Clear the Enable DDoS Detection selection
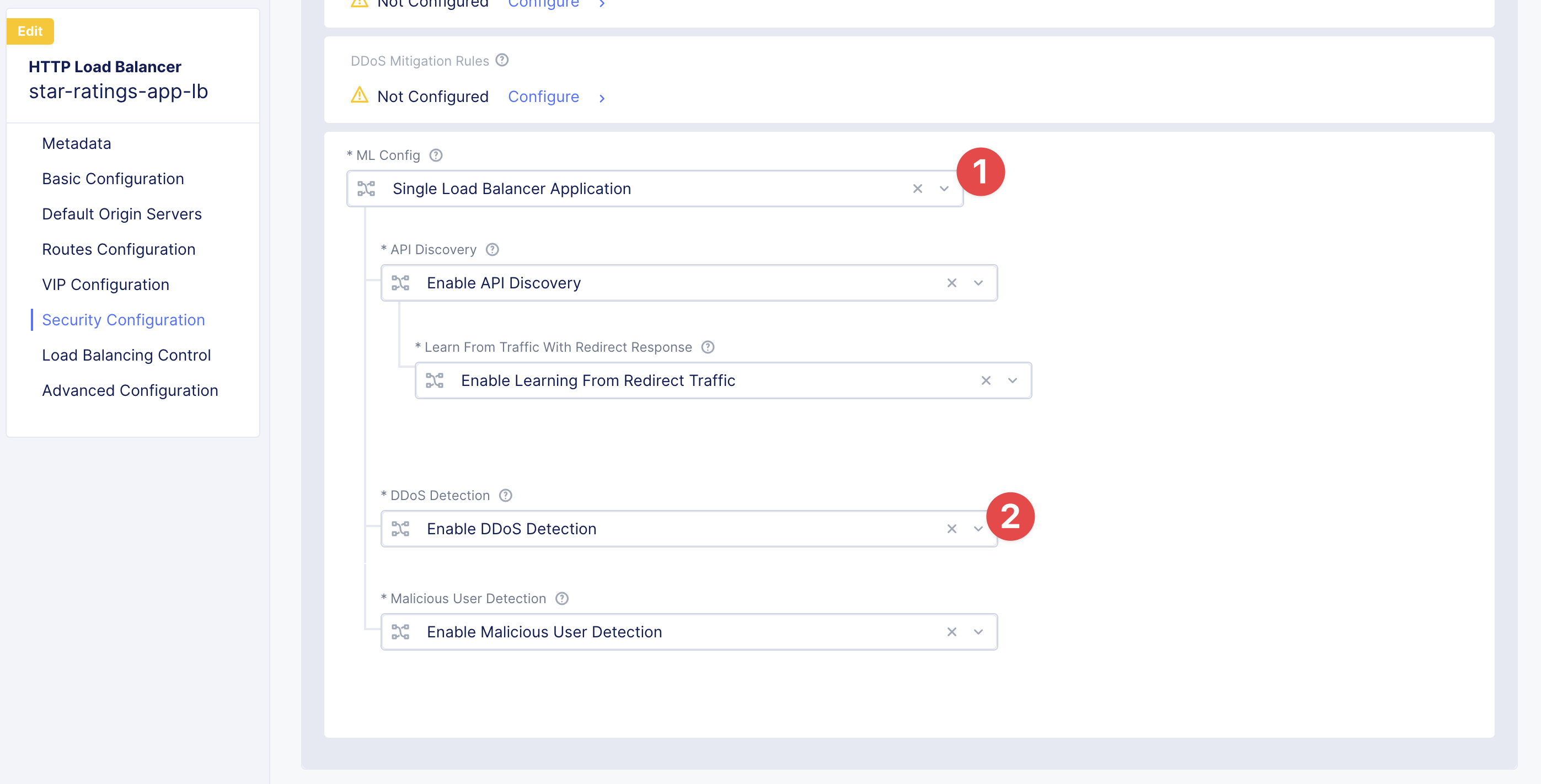This screenshot has height=784, width=1541. coord(951,529)
